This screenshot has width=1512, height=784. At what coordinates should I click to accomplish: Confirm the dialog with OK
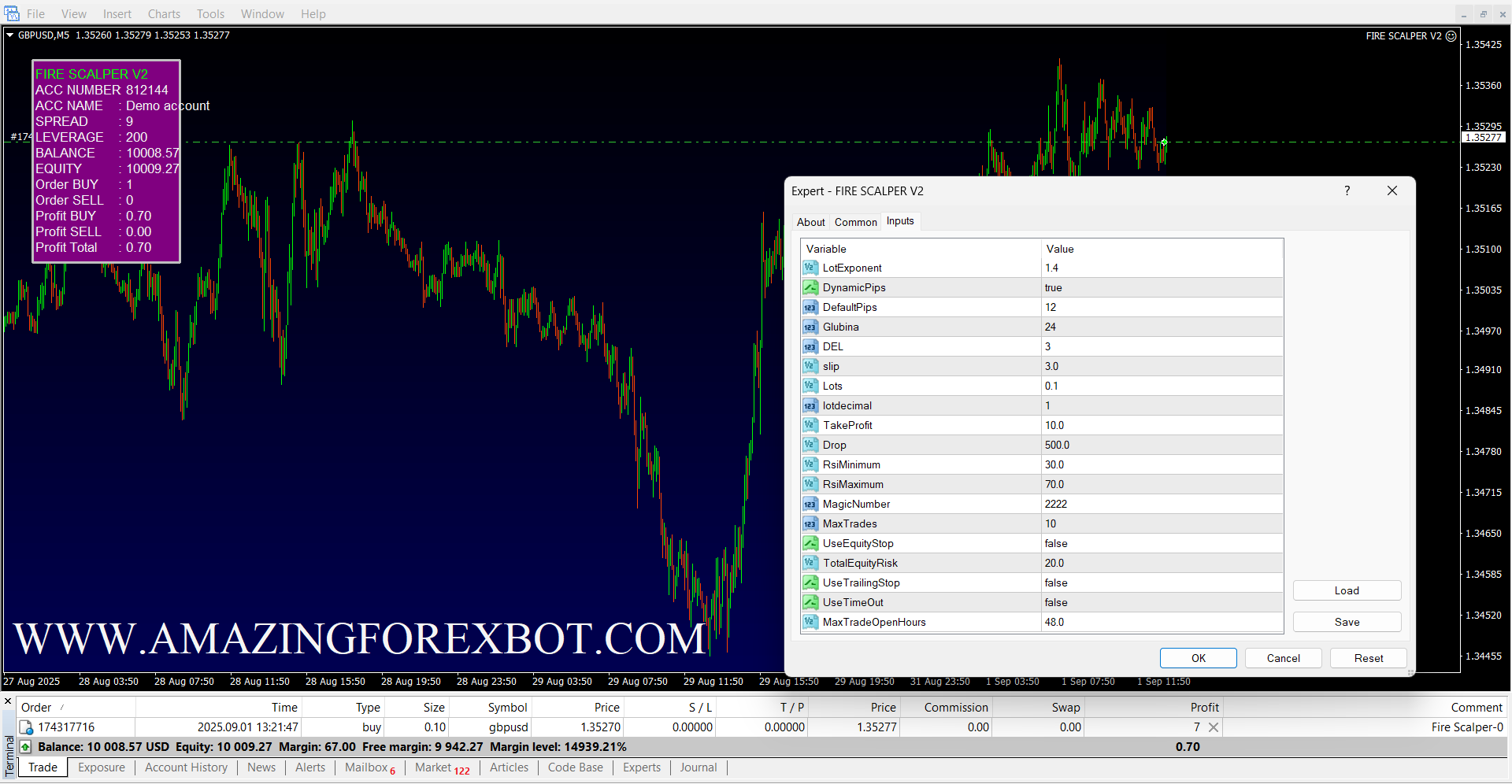click(1199, 658)
